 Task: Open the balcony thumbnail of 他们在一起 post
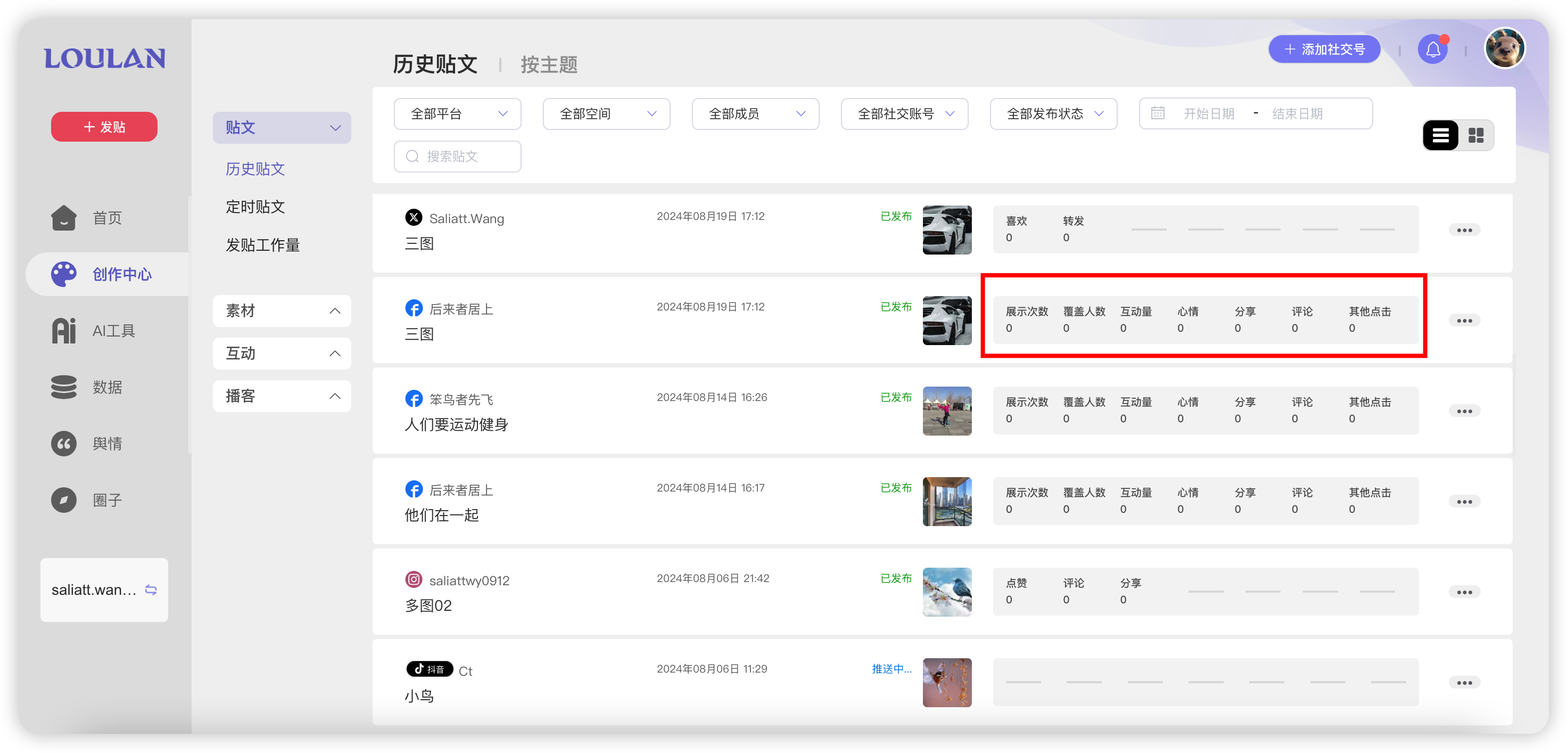(x=946, y=502)
